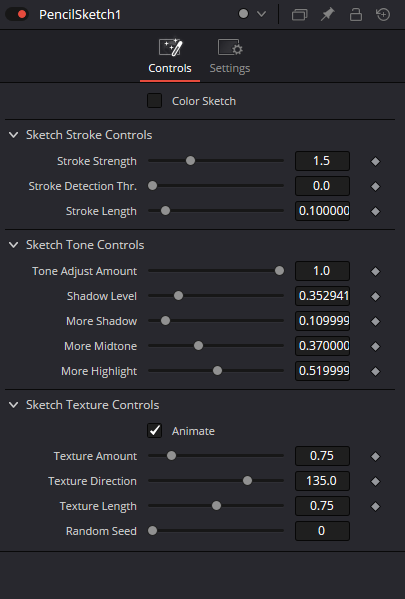The width and height of the screenshot is (405, 599).
Task: Click the Tone Adjust Amount value field
Action: (x=322, y=271)
